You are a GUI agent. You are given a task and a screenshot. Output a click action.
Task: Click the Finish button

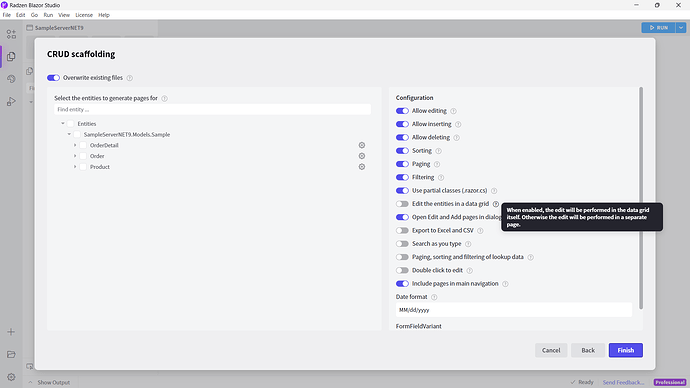click(x=626, y=350)
